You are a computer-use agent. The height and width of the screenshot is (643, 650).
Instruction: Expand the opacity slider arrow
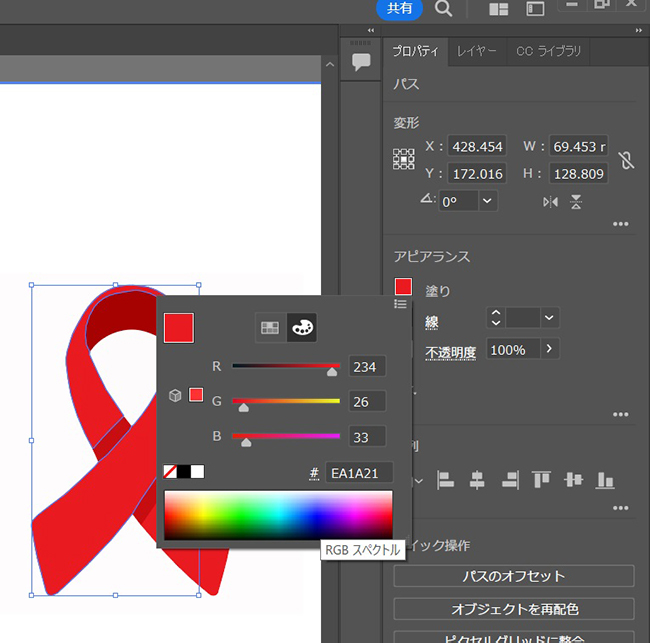[548, 349]
